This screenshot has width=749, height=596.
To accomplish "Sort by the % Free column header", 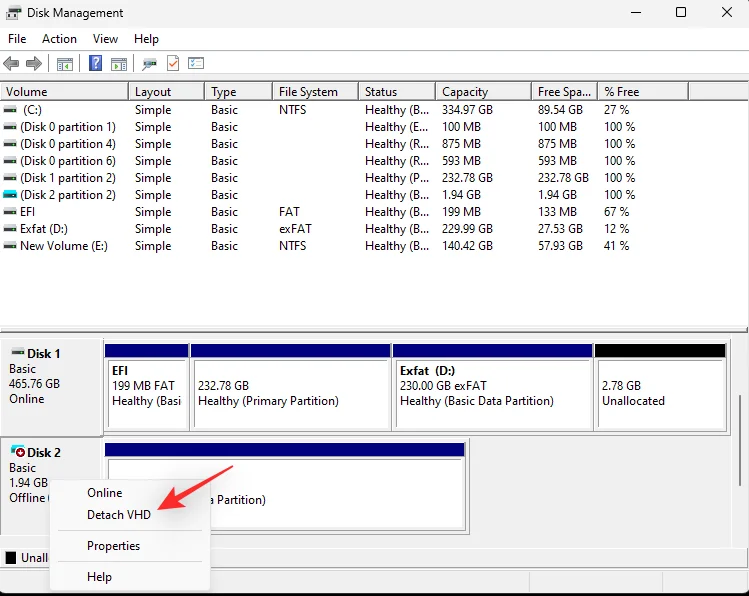I will (643, 92).
